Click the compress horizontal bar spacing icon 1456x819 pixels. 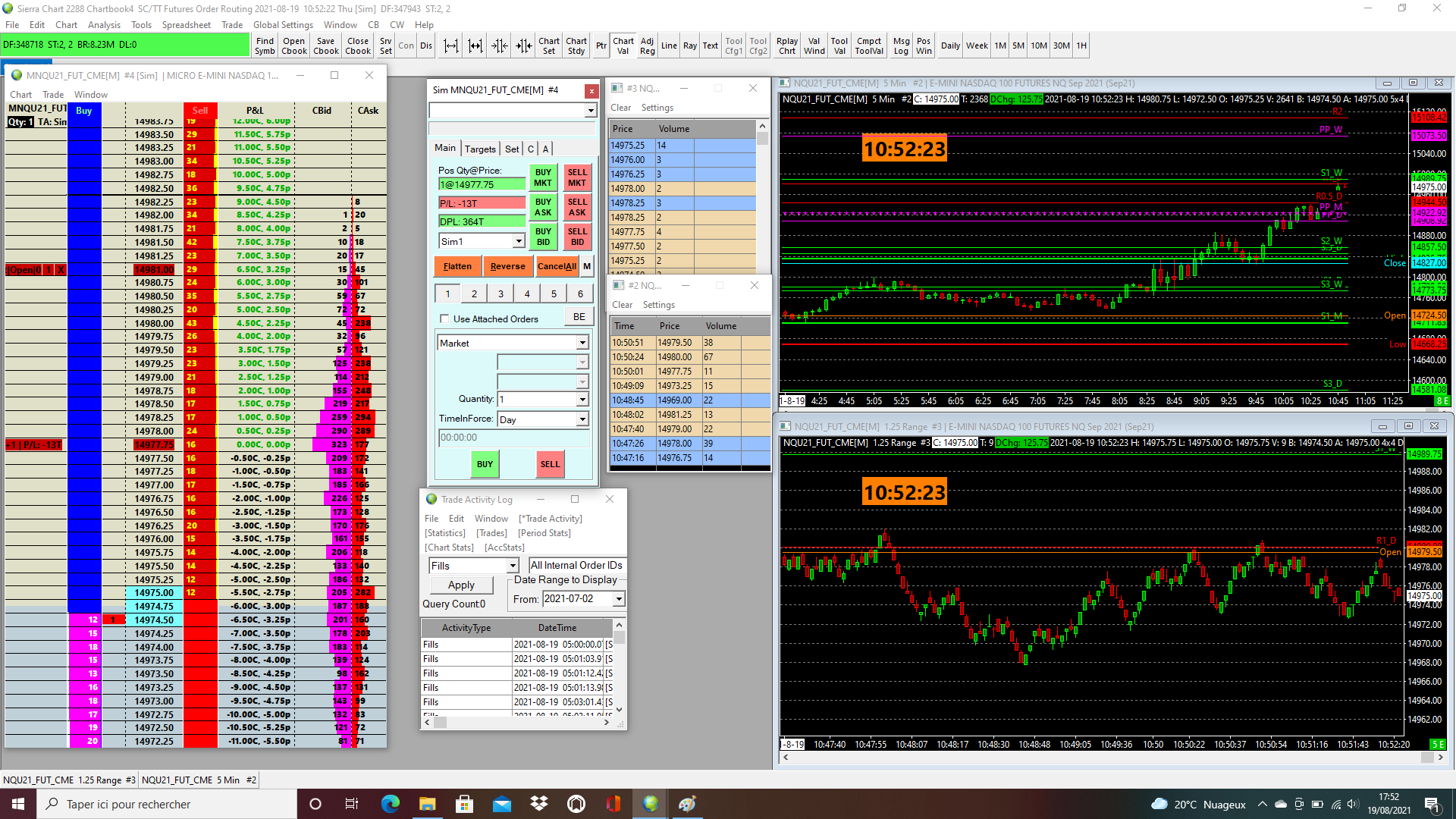(475, 45)
